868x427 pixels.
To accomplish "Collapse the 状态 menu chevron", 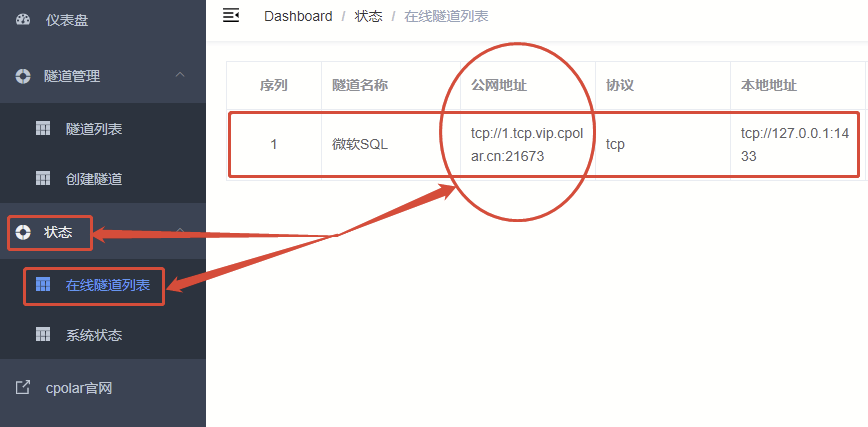I will pos(180,230).
